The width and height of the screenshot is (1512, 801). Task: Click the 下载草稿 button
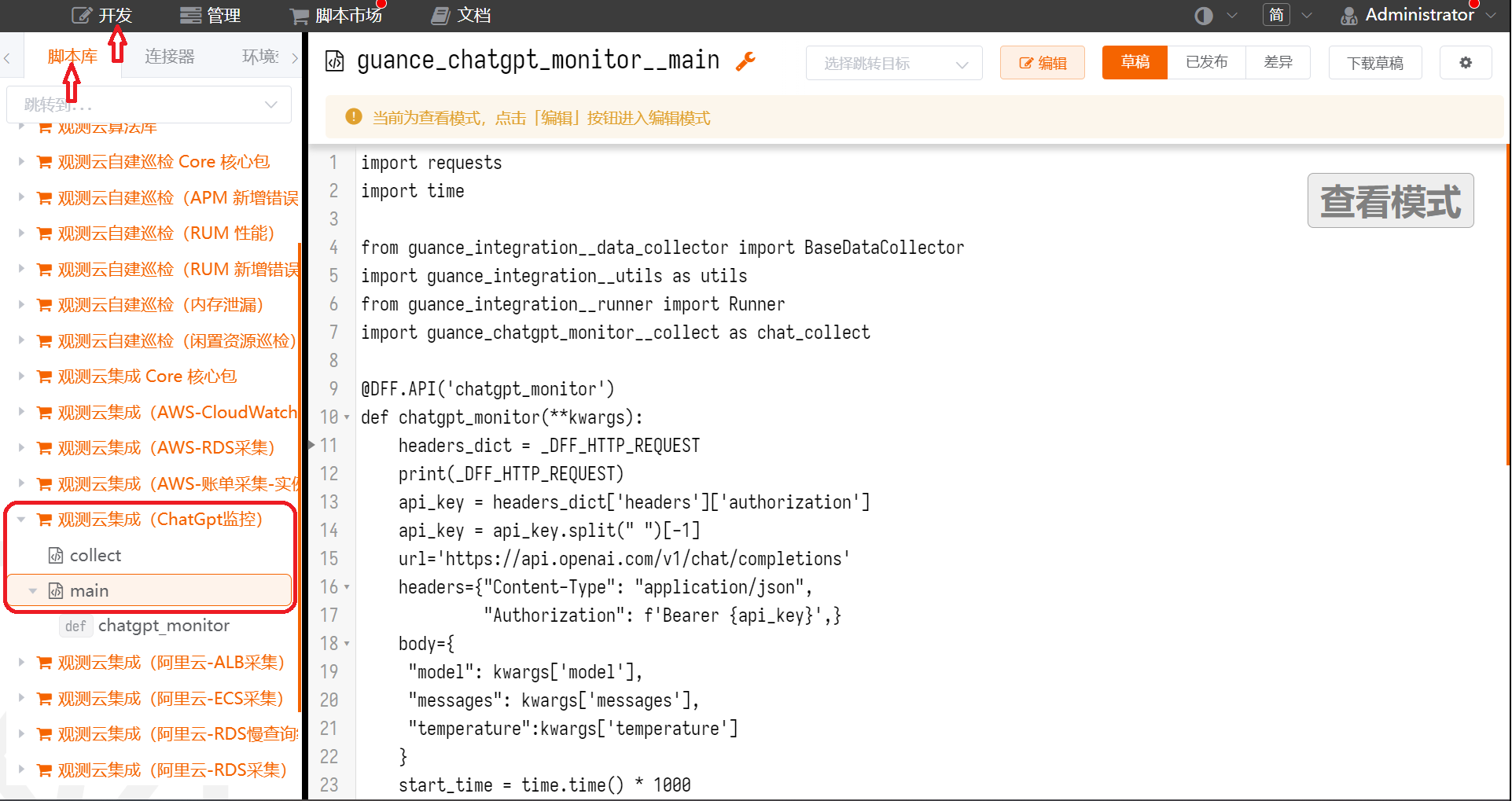click(x=1375, y=63)
